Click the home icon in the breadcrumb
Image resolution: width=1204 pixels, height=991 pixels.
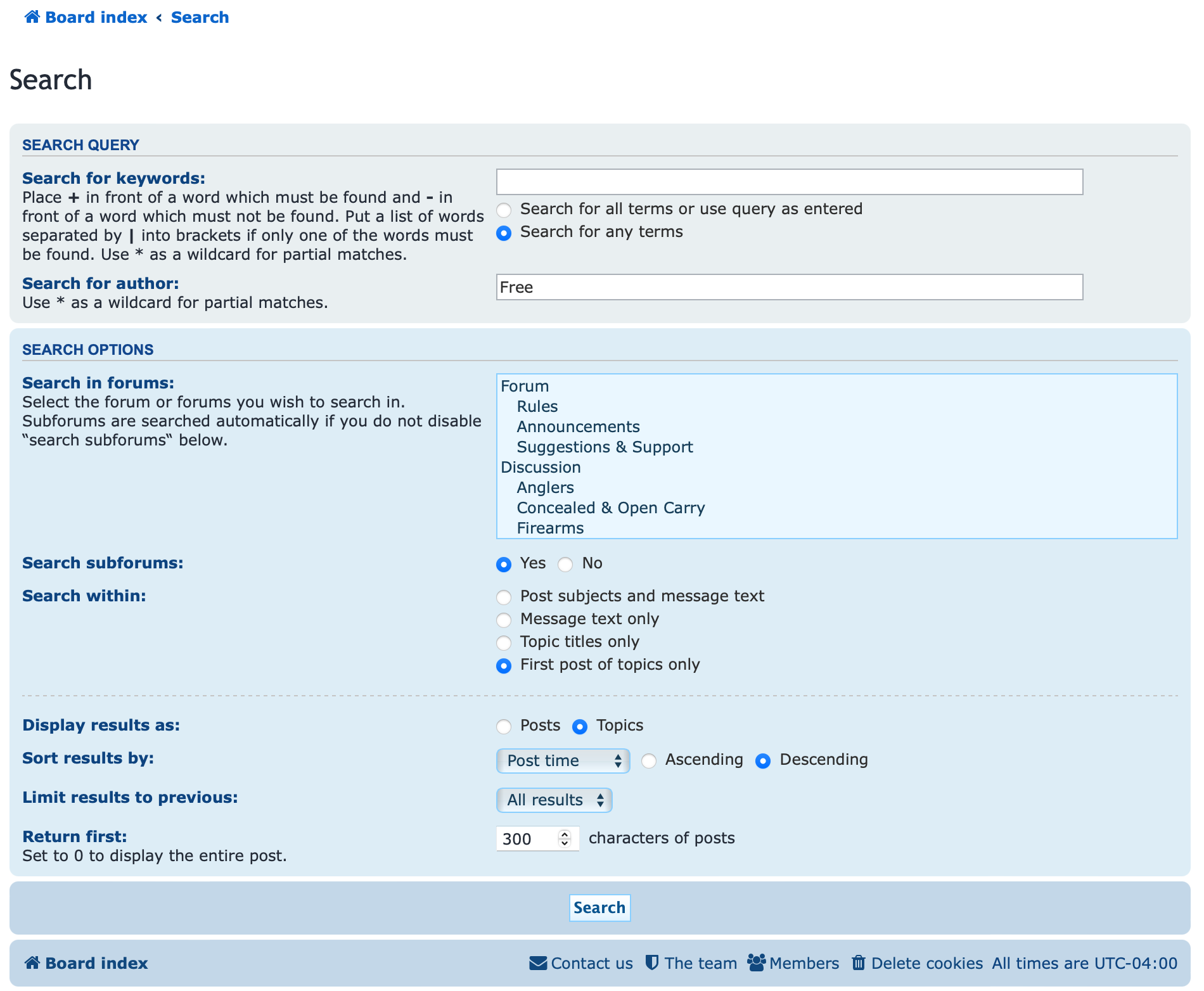[x=31, y=16]
